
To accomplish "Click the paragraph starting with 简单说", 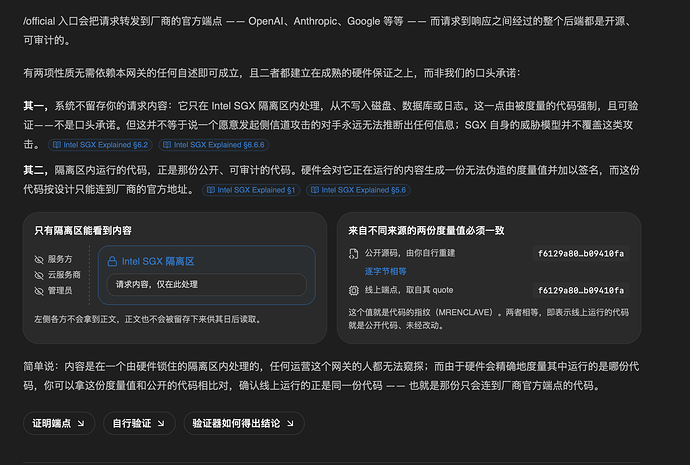I will 331,376.
